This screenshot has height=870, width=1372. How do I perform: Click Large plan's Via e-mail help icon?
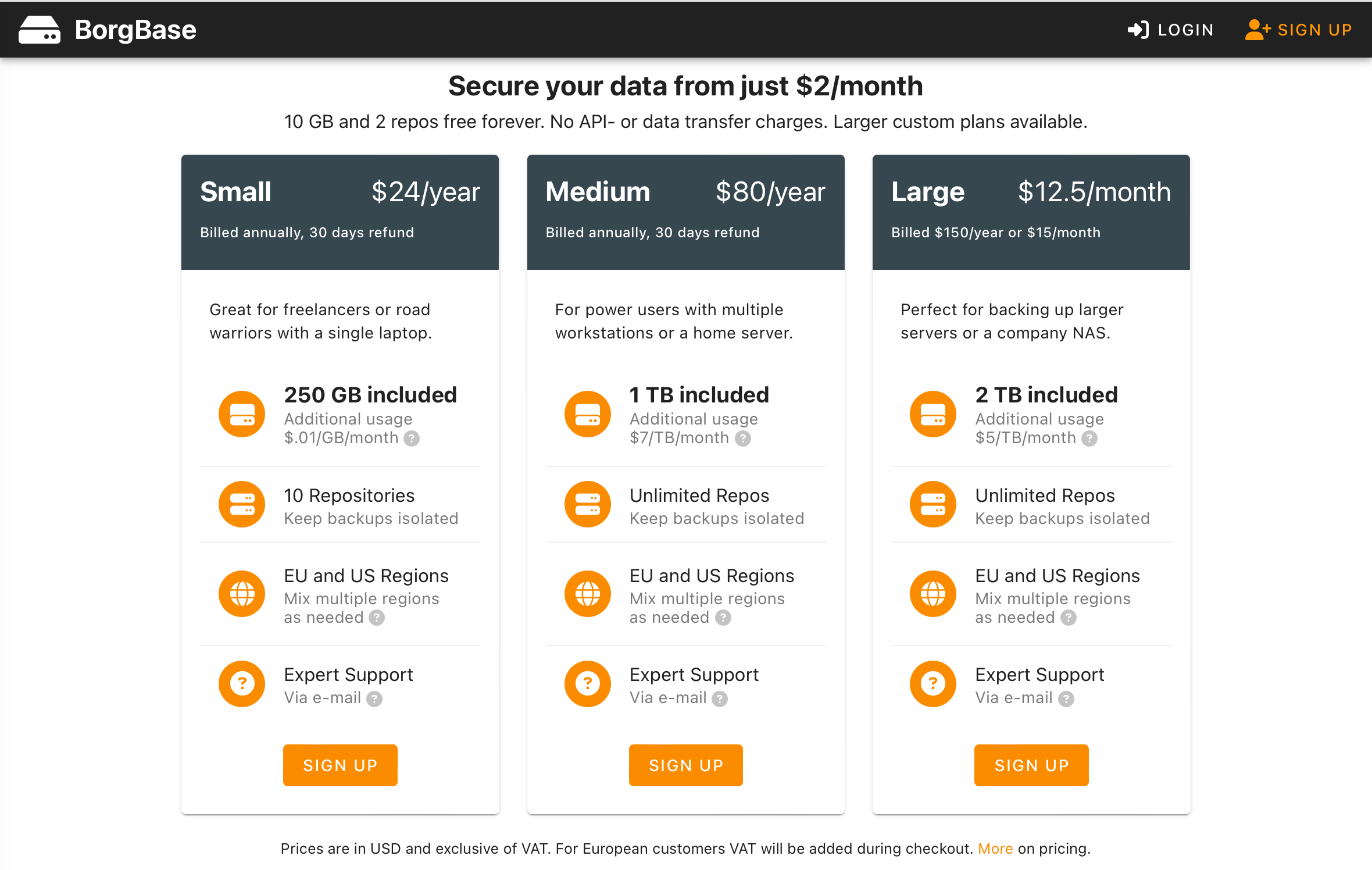[1066, 698]
